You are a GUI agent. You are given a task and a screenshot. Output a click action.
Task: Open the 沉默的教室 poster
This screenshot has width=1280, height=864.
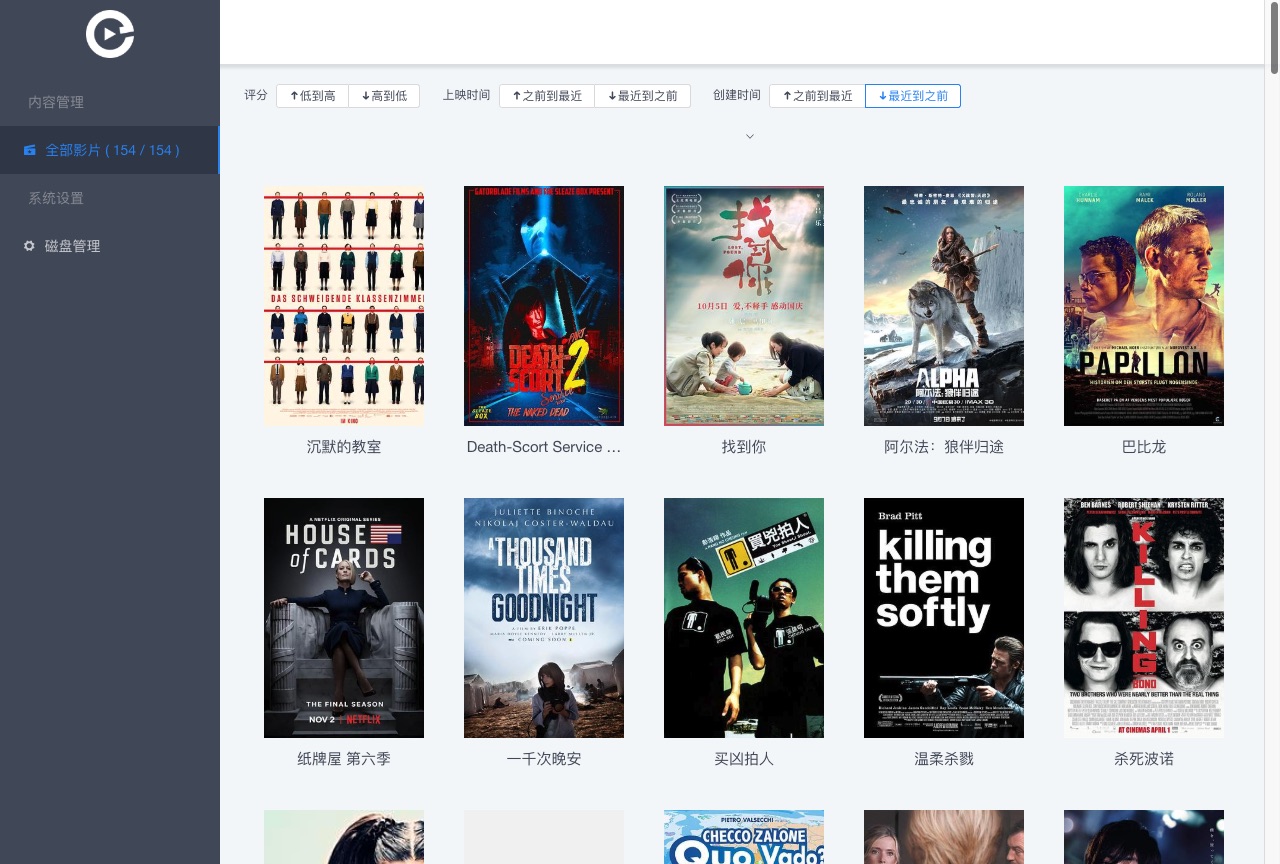[x=344, y=306]
